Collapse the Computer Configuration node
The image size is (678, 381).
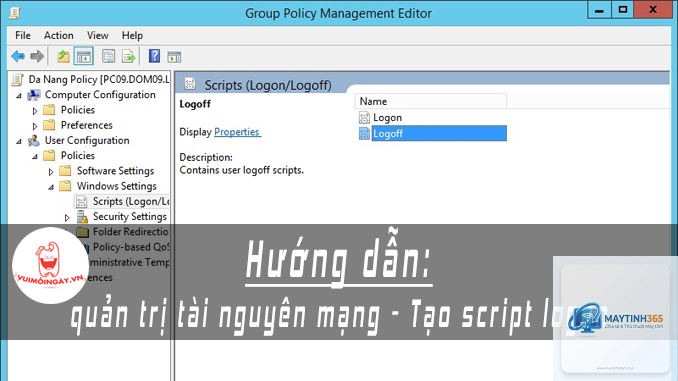pos(19,96)
